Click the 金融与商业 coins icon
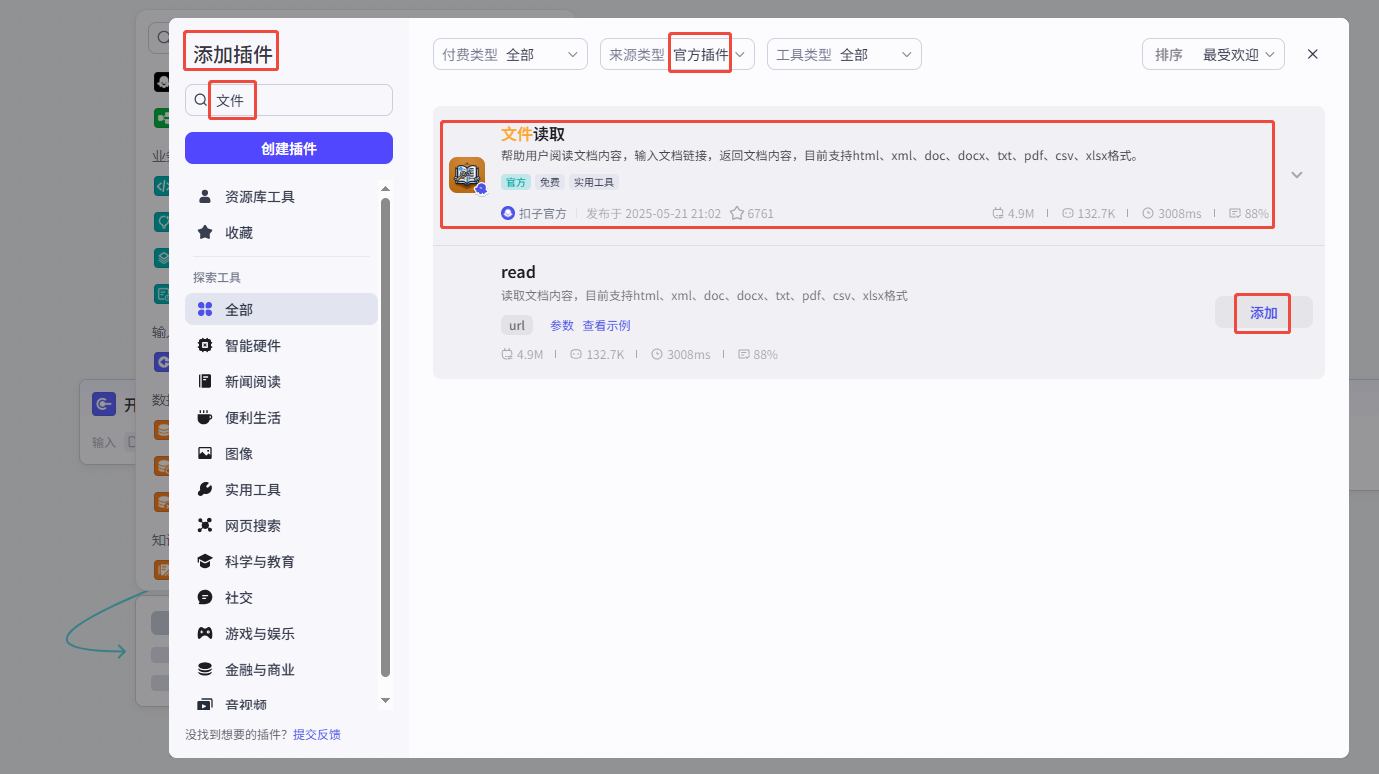Screen dimensions: 1379x774 pos(205,670)
